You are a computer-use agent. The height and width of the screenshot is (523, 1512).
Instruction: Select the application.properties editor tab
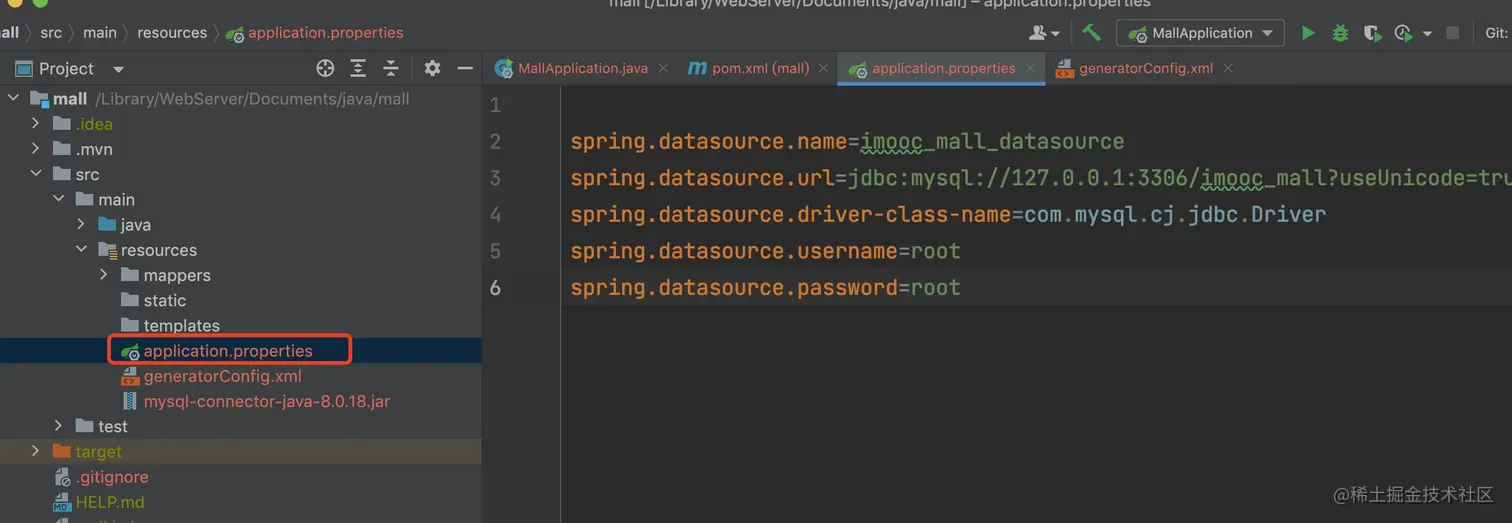click(x=943, y=68)
